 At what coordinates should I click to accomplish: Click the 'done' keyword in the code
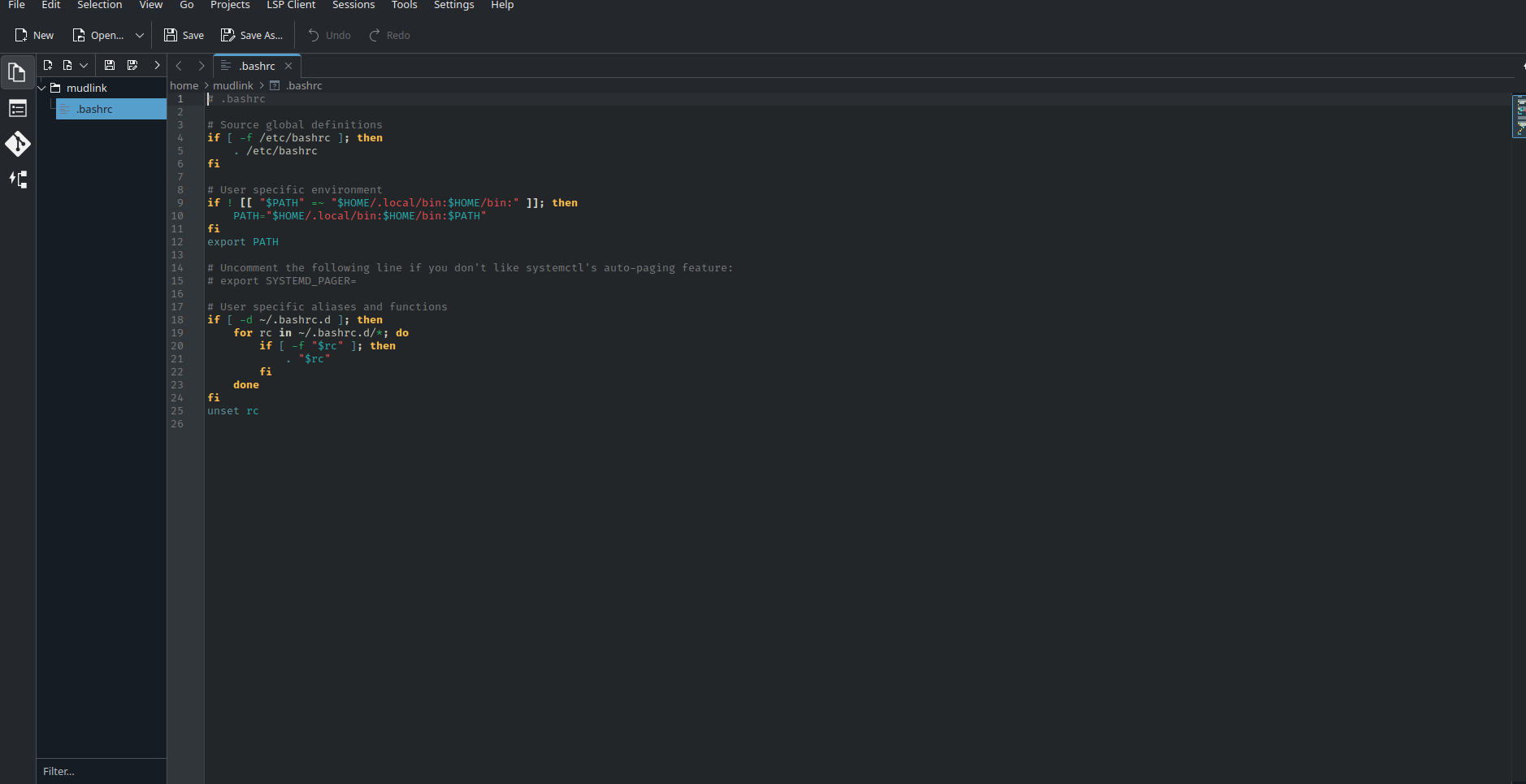(246, 385)
